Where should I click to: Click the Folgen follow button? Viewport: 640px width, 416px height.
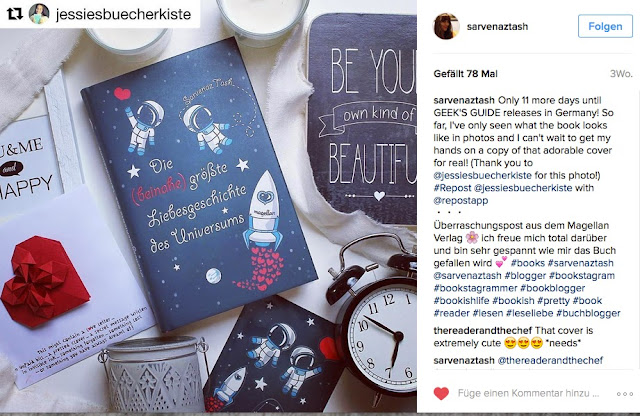click(x=605, y=27)
